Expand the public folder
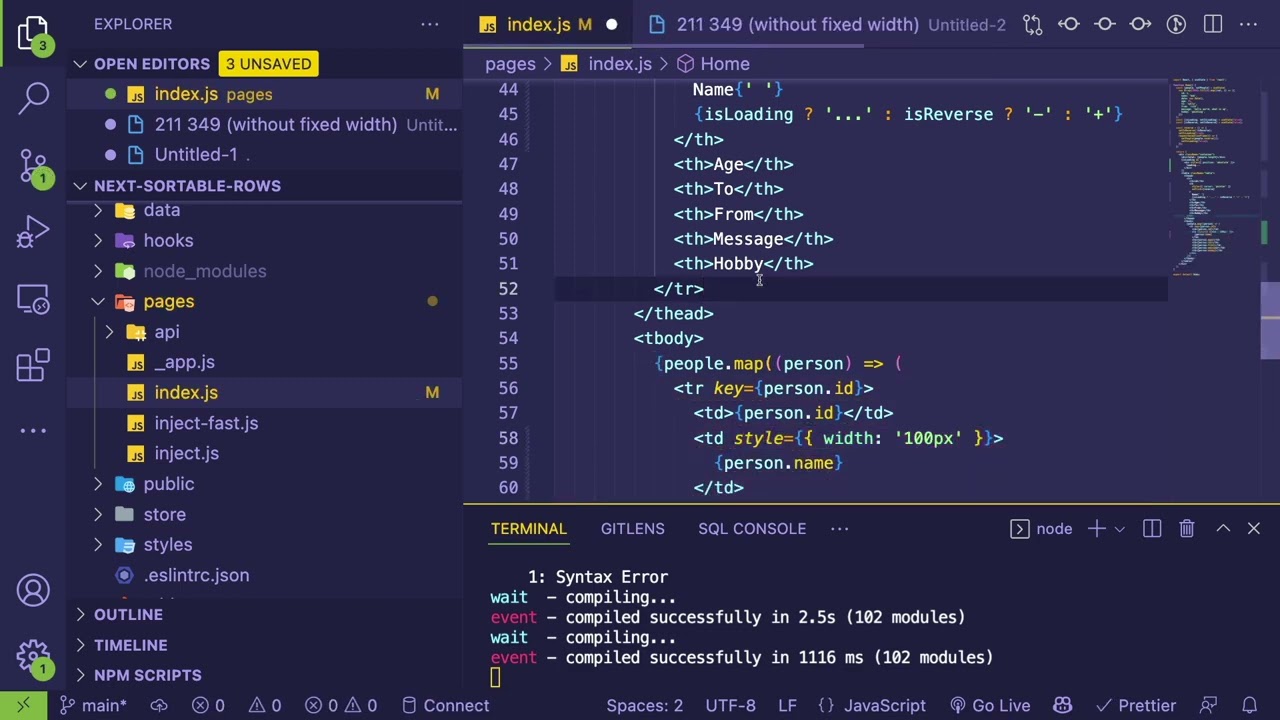 click(x=98, y=484)
